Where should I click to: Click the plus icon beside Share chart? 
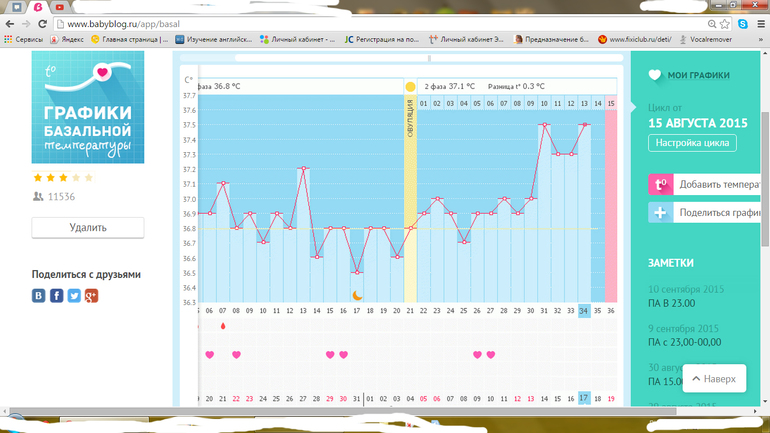tap(660, 213)
